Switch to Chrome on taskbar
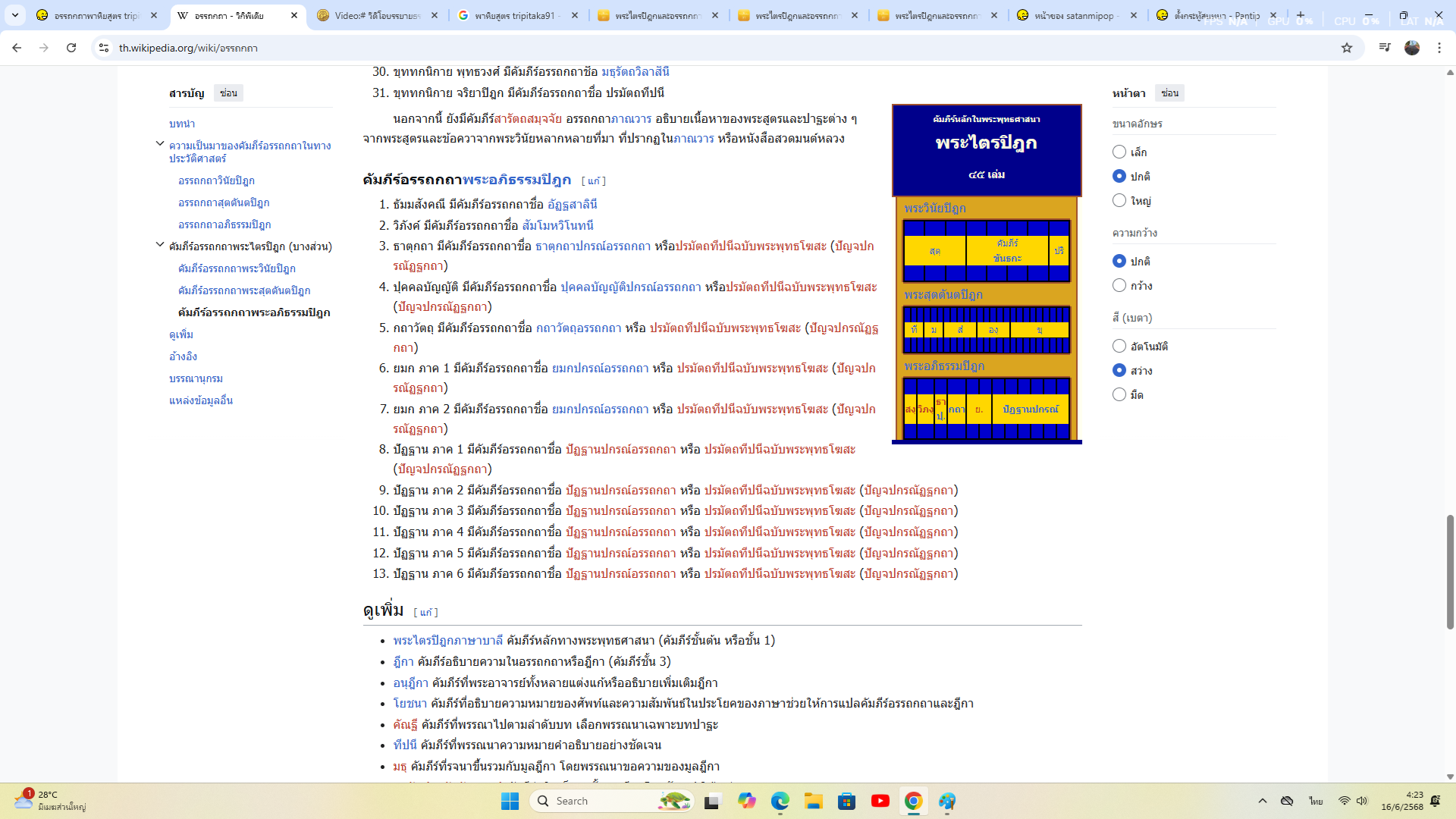Screen dimensions: 1456x819 pyautogui.click(x=914, y=801)
